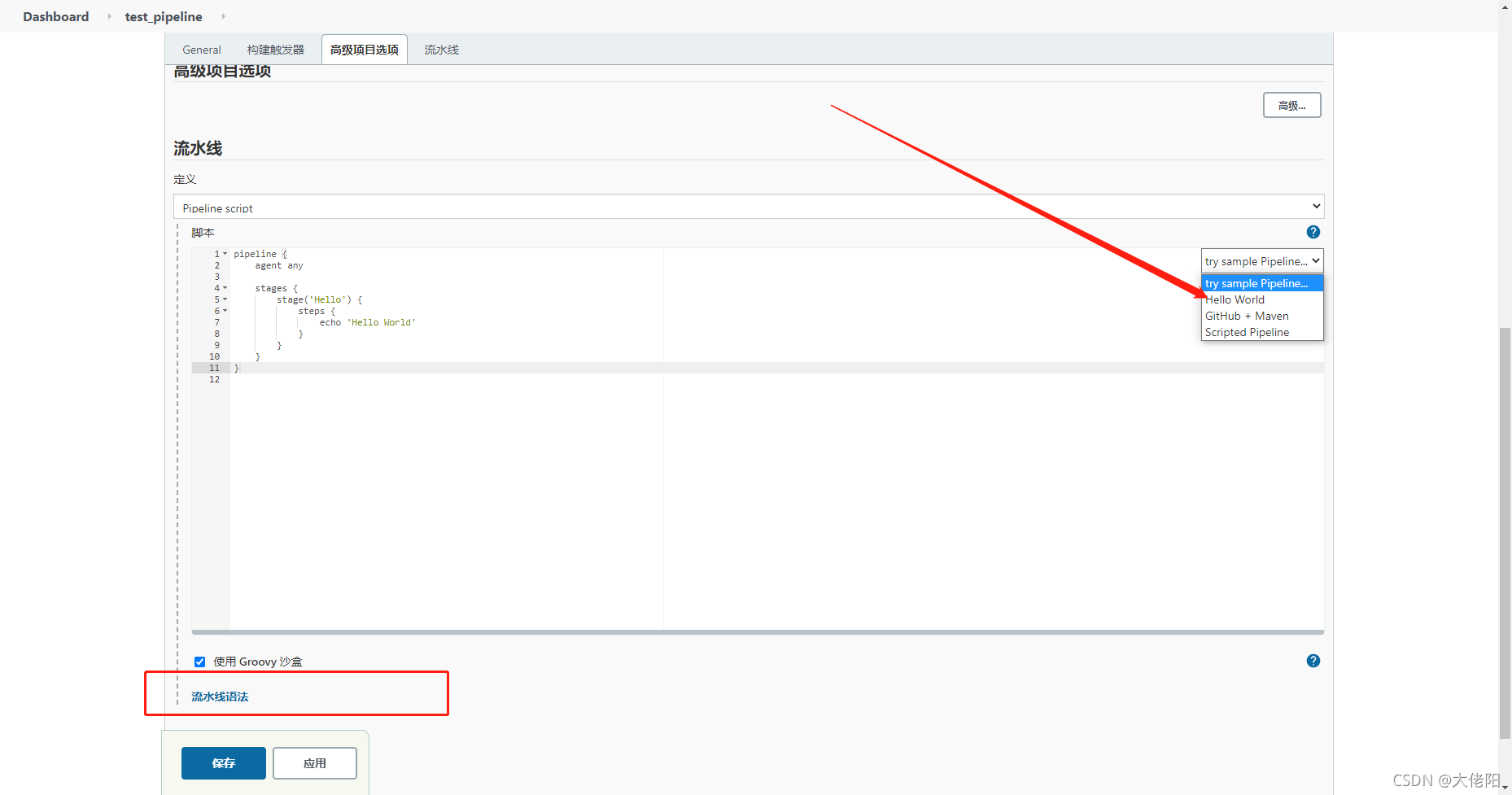The height and width of the screenshot is (795, 1512).
Task: Collapse the steps block fold arrow on line 6
Action: pyautogui.click(x=225, y=311)
